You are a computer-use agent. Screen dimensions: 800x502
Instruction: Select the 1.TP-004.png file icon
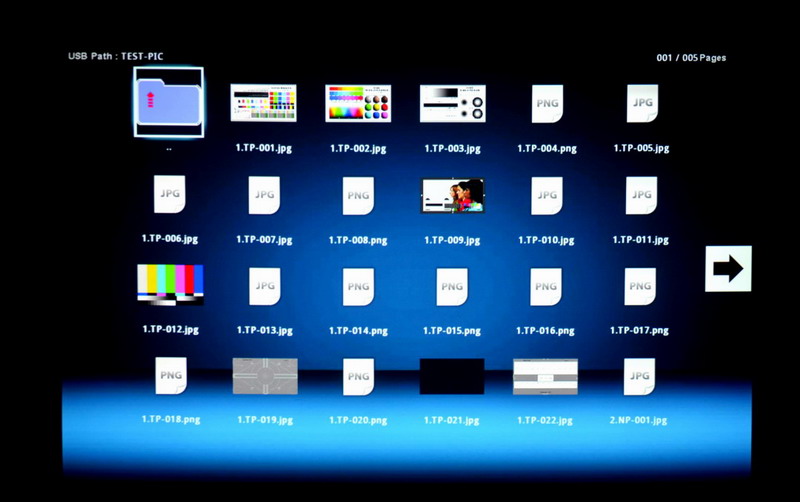pos(547,103)
